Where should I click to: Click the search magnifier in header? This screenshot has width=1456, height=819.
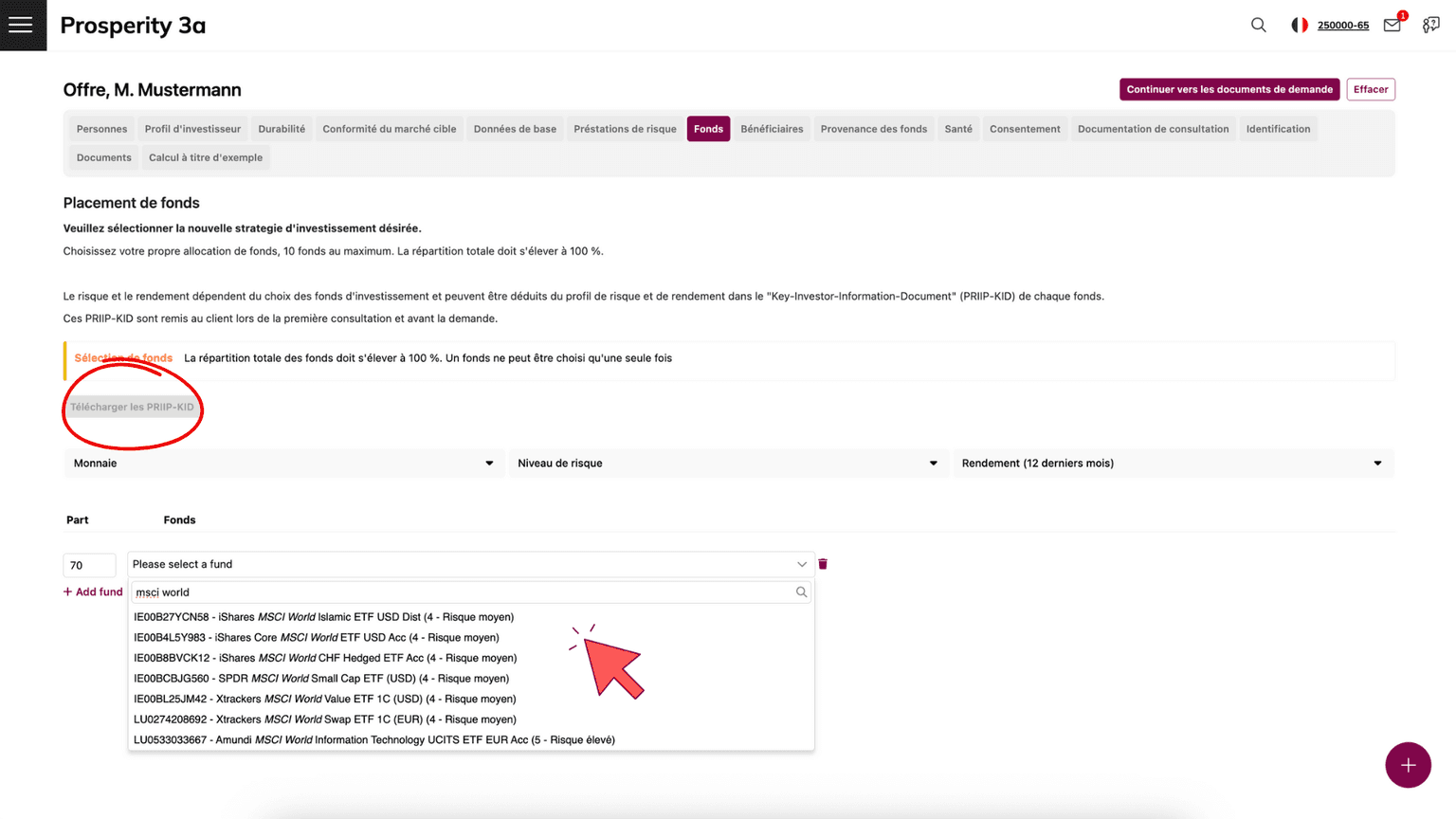[1258, 26]
